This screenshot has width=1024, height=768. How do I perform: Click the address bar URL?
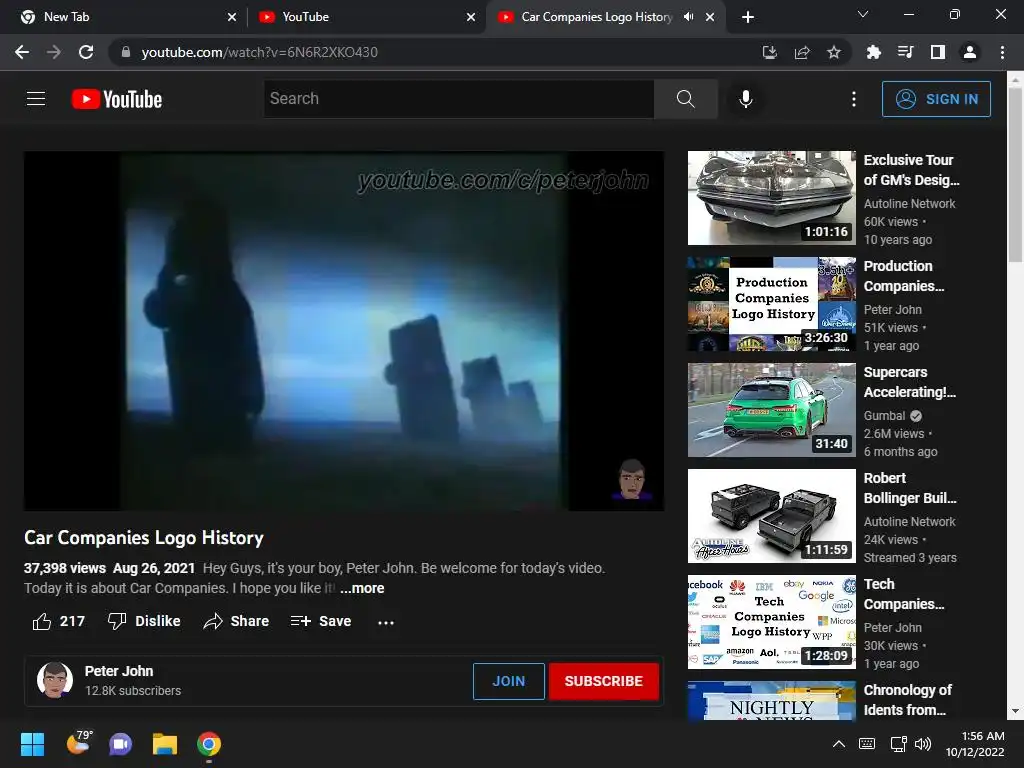coord(259,52)
